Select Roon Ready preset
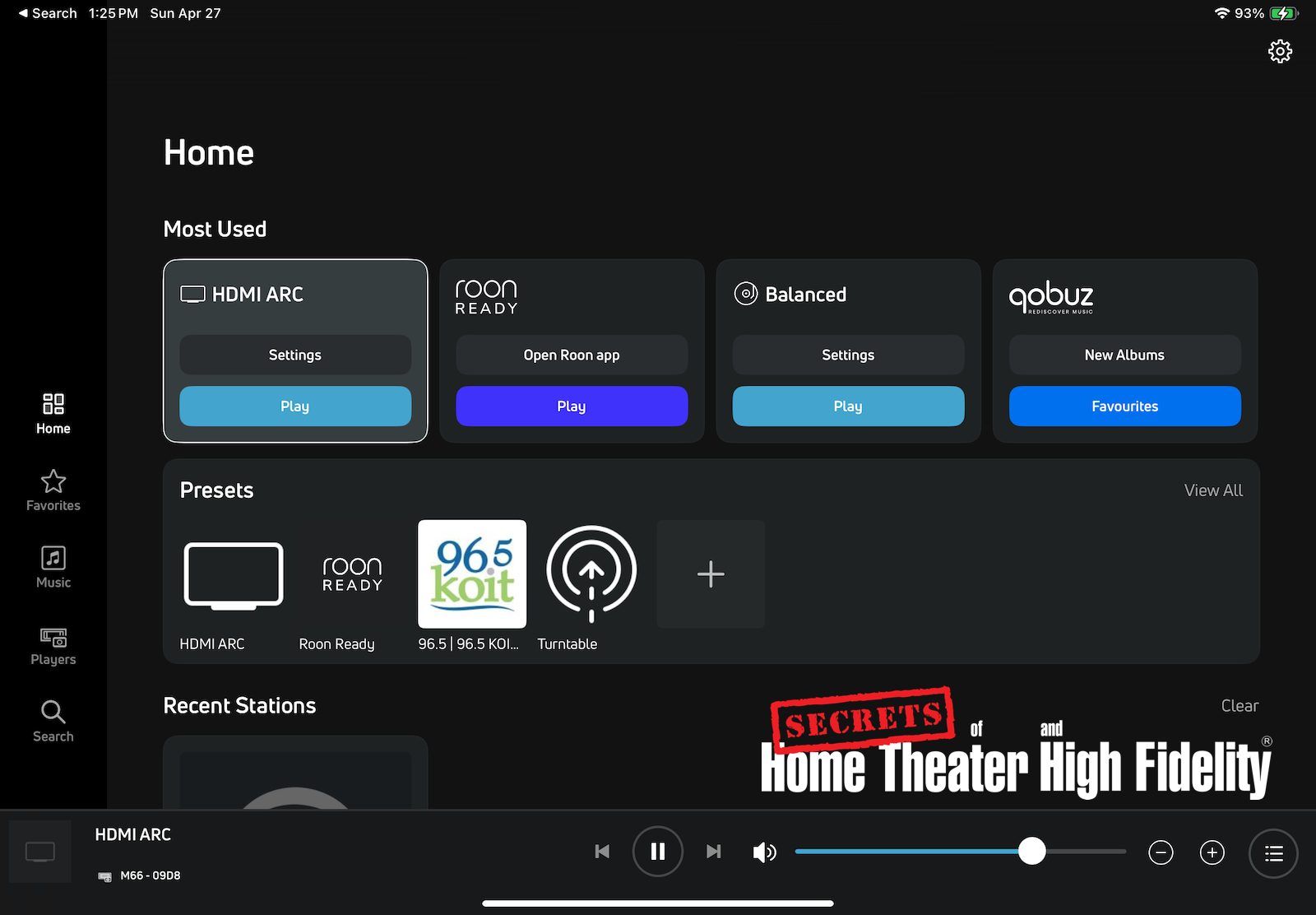 [x=353, y=574]
